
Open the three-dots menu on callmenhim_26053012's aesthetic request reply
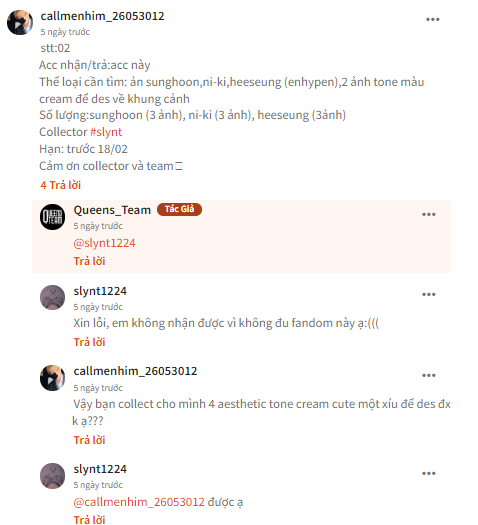[x=428, y=375]
